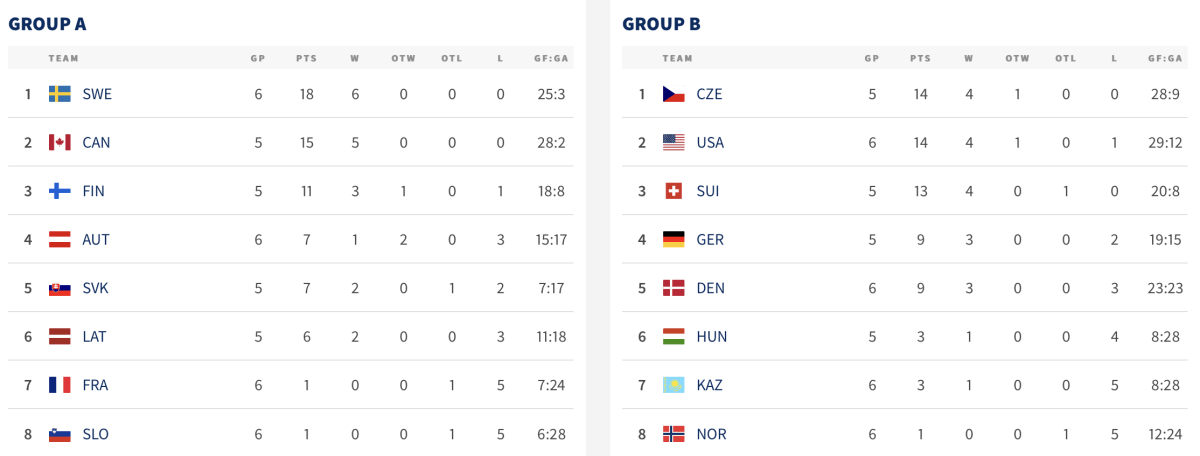
Task: Click the Norway flag icon
Action: (674, 434)
